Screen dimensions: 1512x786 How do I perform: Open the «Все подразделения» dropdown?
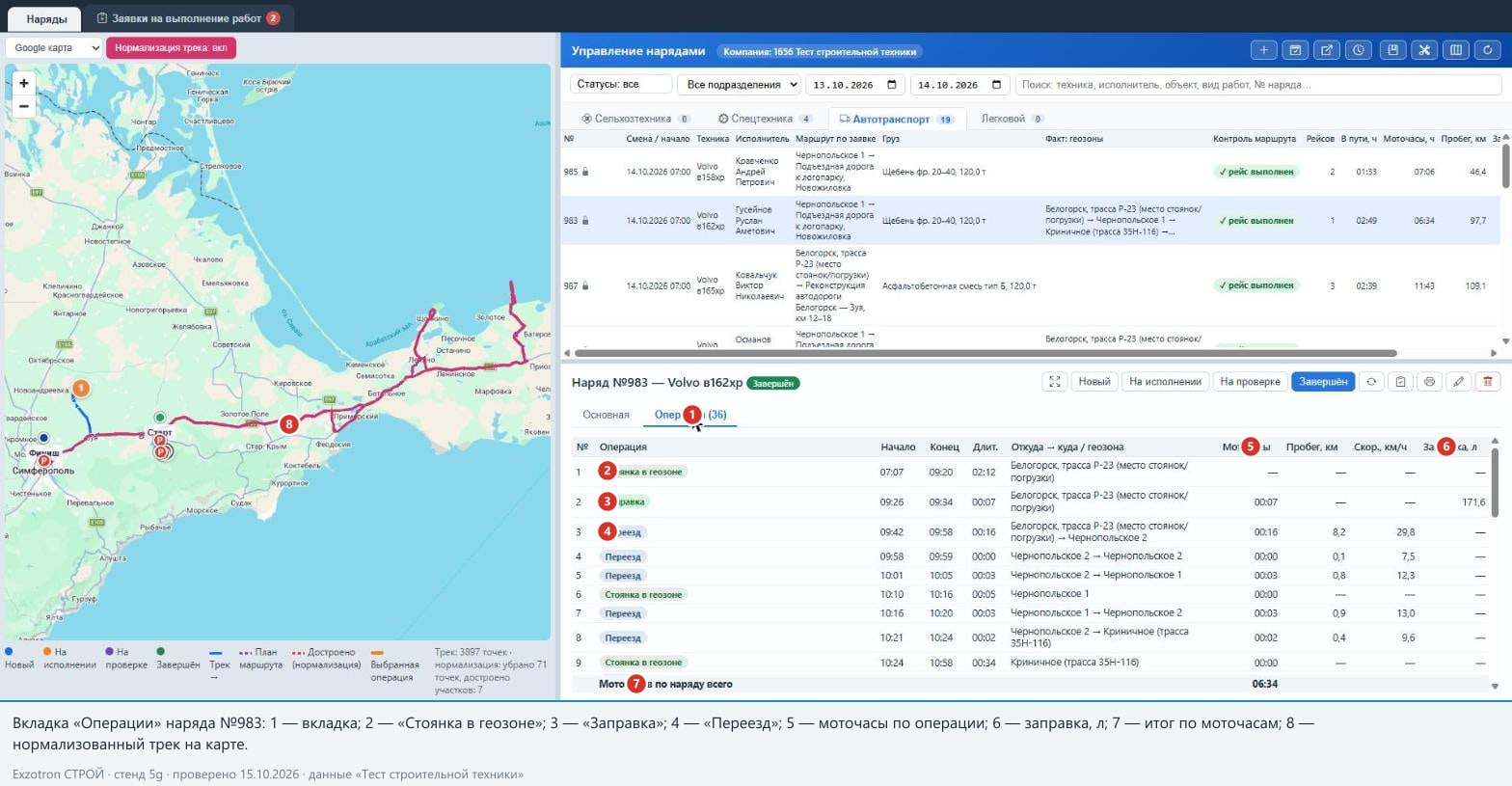point(740,85)
